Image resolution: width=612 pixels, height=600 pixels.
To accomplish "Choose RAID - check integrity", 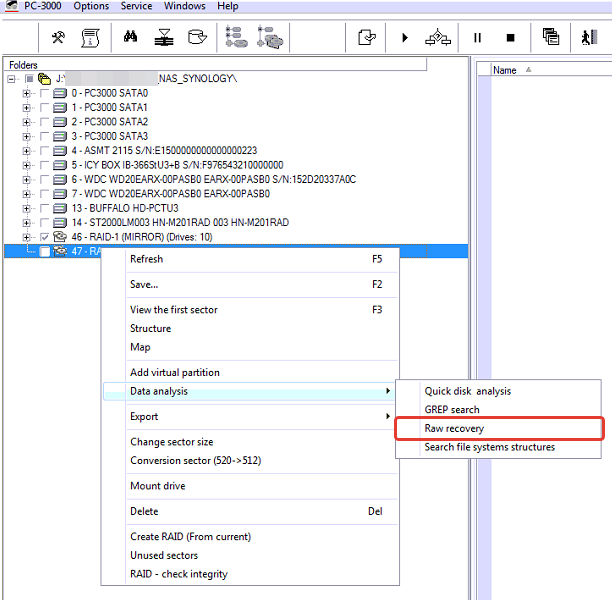I will click(x=250, y=574).
